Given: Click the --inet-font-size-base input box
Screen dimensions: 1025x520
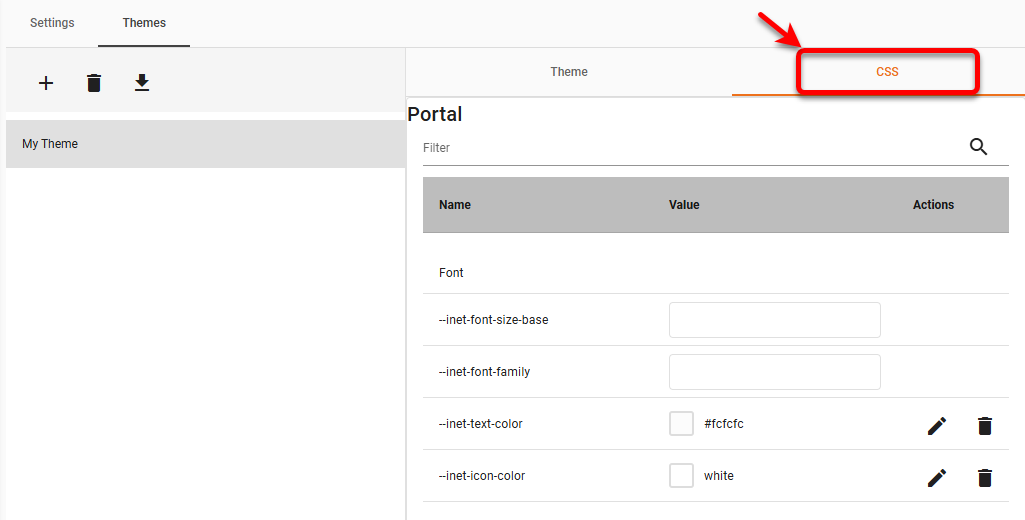Looking at the screenshot, I should coord(774,320).
